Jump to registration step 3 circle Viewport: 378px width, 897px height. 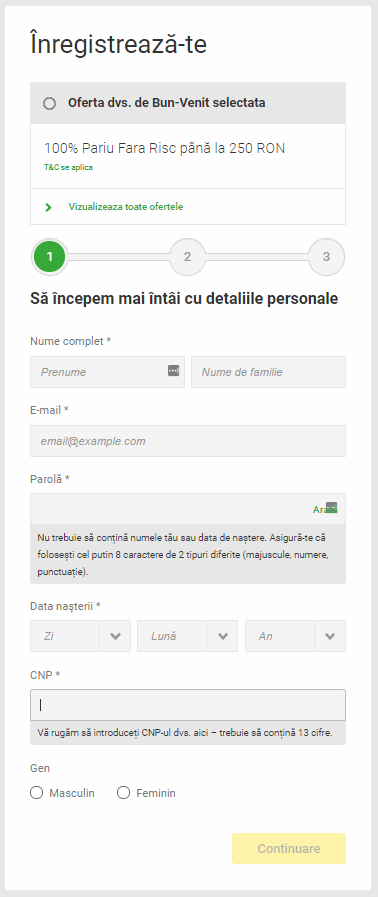pyautogui.click(x=326, y=257)
